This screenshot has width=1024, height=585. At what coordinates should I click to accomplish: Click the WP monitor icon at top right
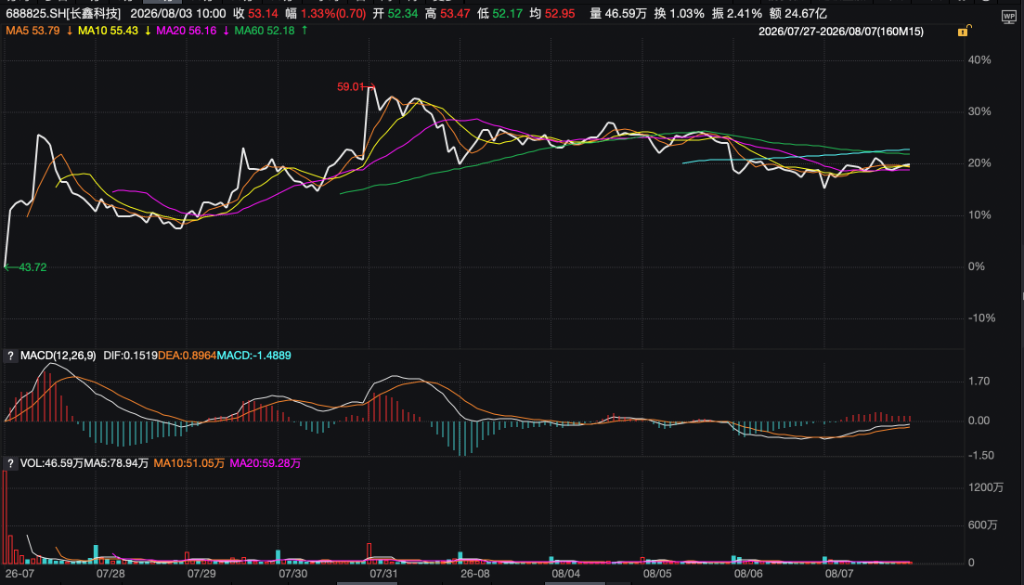click(1008, 17)
